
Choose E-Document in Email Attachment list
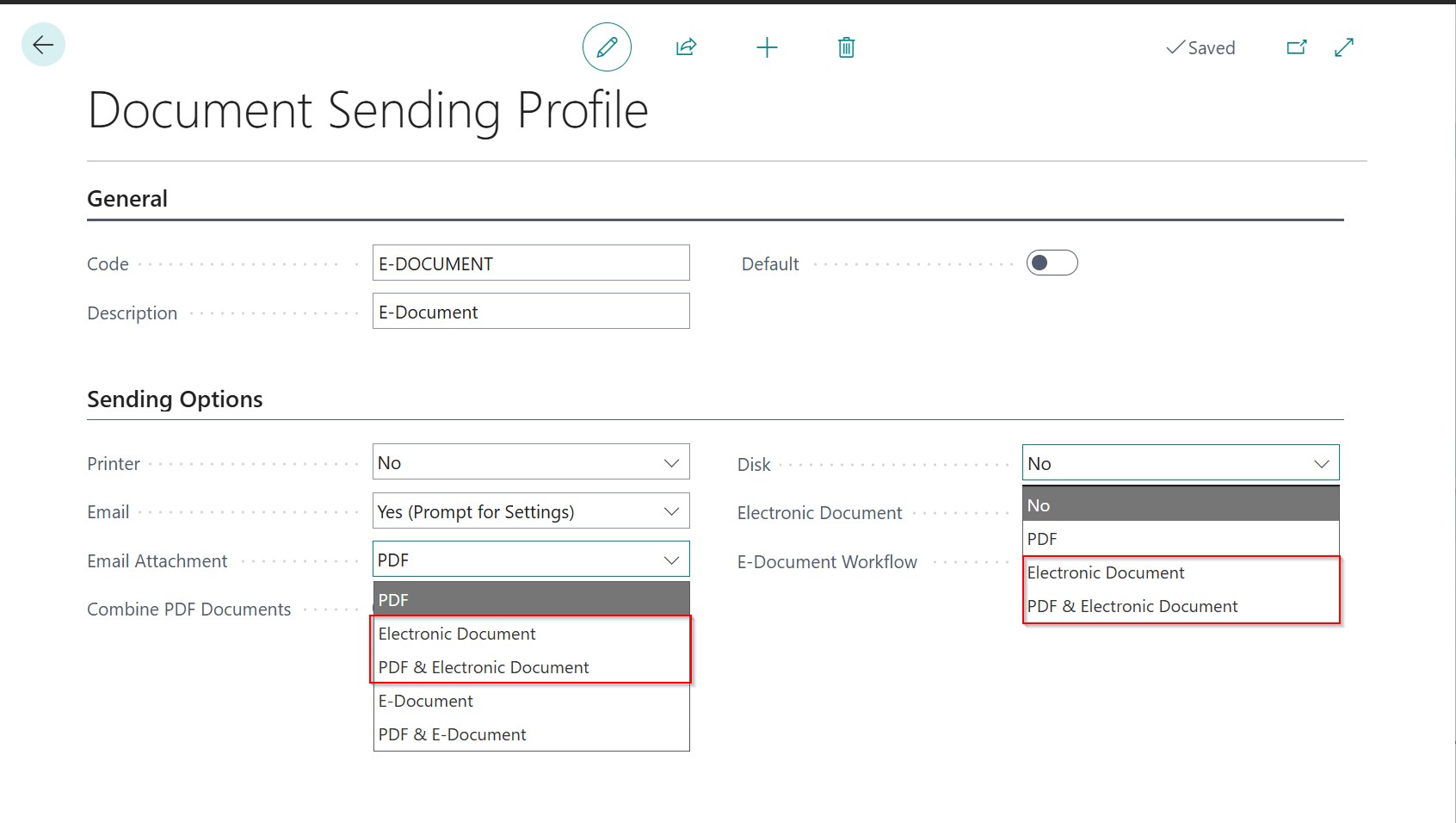tap(426, 701)
